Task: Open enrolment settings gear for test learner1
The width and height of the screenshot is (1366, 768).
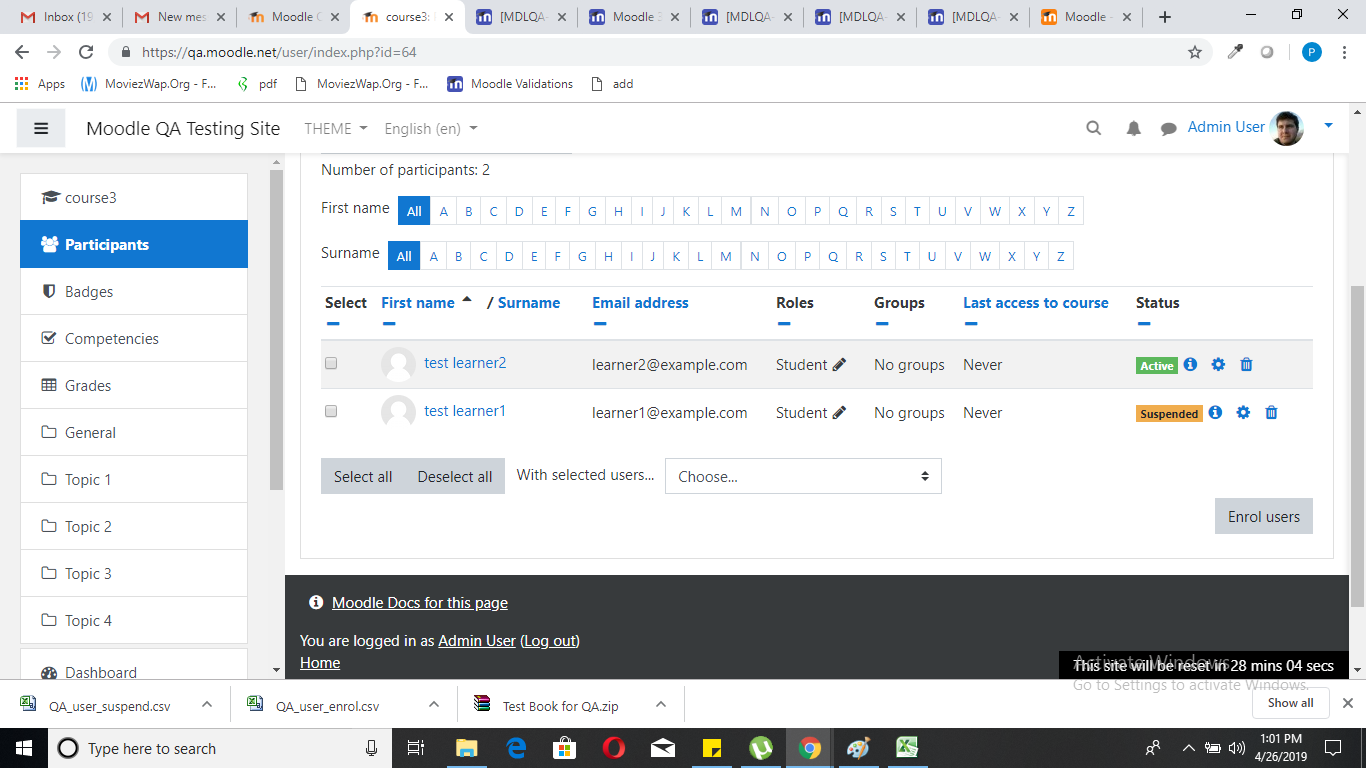Action: pos(1243,413)
